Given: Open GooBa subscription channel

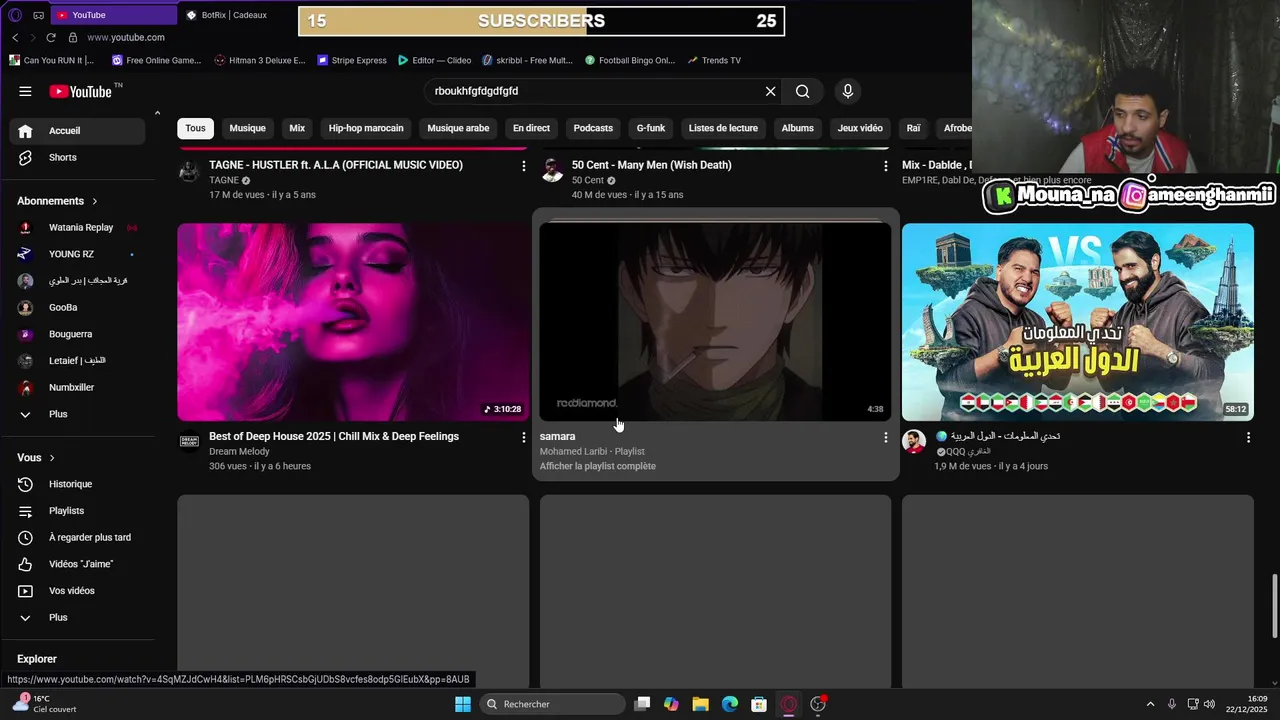Looking at the screenshot, I should (x=77, y=307).
